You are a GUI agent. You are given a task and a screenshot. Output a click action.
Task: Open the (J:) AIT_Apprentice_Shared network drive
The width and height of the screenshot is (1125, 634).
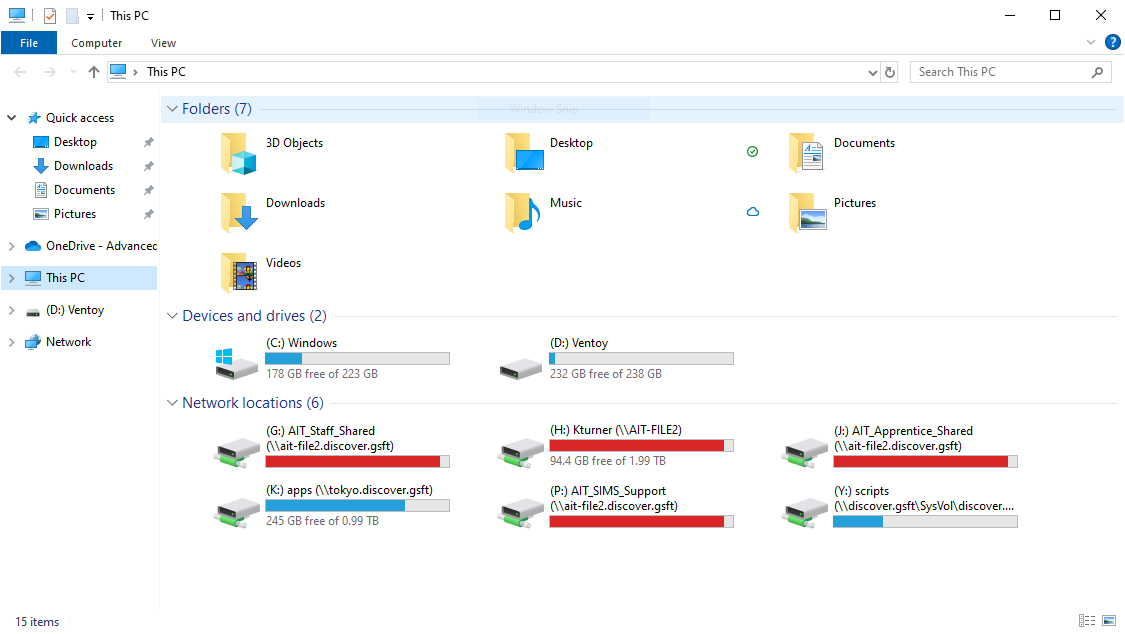pyautogui.click(x=805, y=452)
